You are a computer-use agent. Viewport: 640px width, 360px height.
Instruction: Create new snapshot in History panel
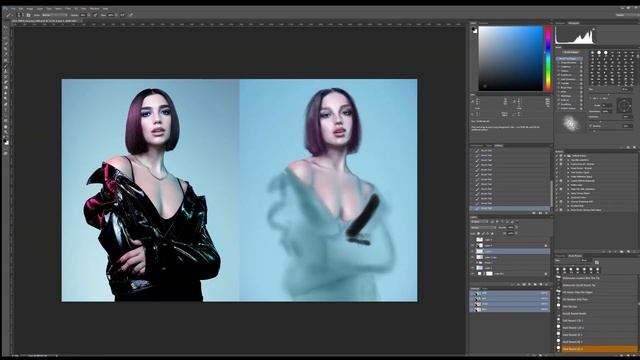click(x=540, y=213)
